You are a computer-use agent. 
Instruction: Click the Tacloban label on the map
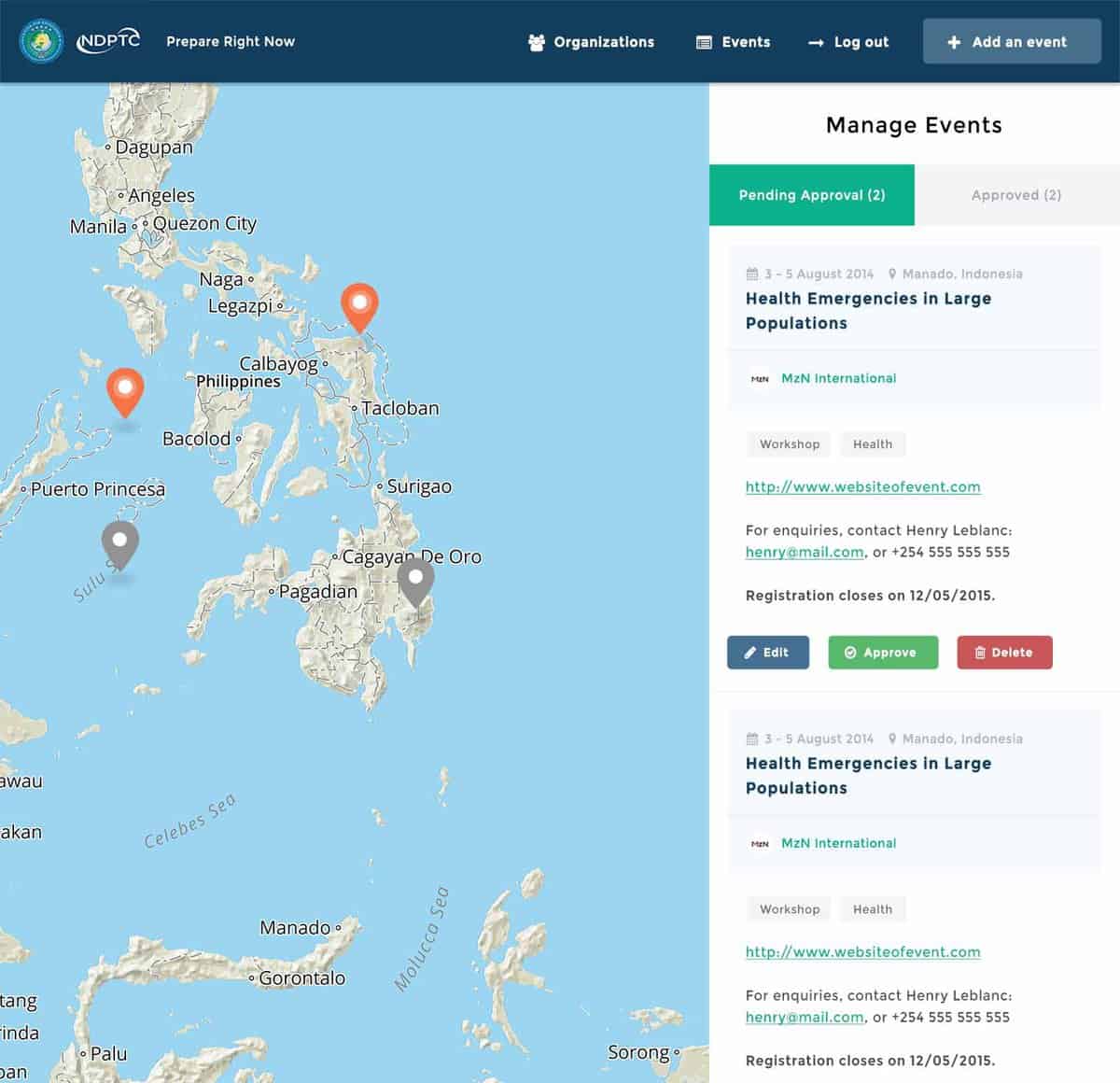pyautogui.click(x=400, y=408)
